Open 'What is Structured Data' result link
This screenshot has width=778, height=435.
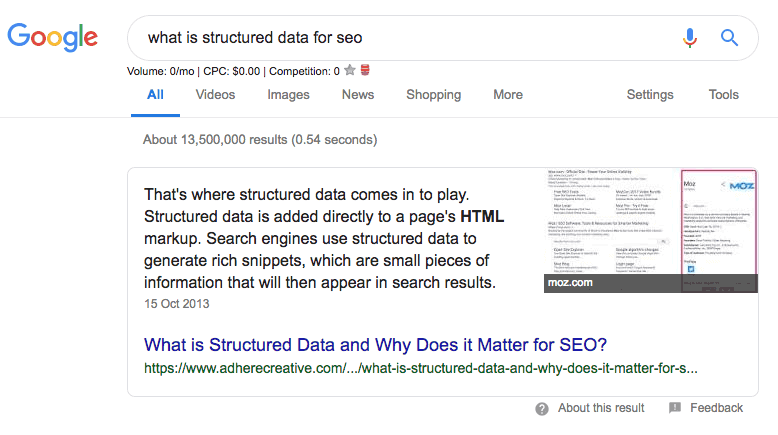pos(375,344)
